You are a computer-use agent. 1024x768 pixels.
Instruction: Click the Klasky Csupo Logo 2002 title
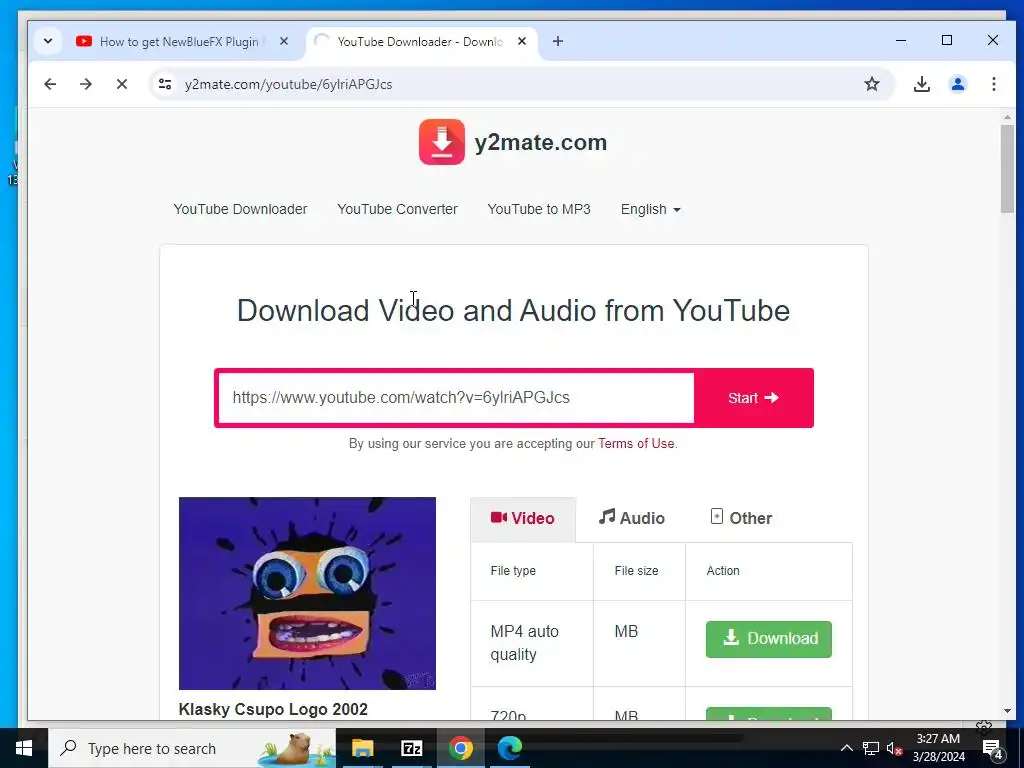coord(273,709)
